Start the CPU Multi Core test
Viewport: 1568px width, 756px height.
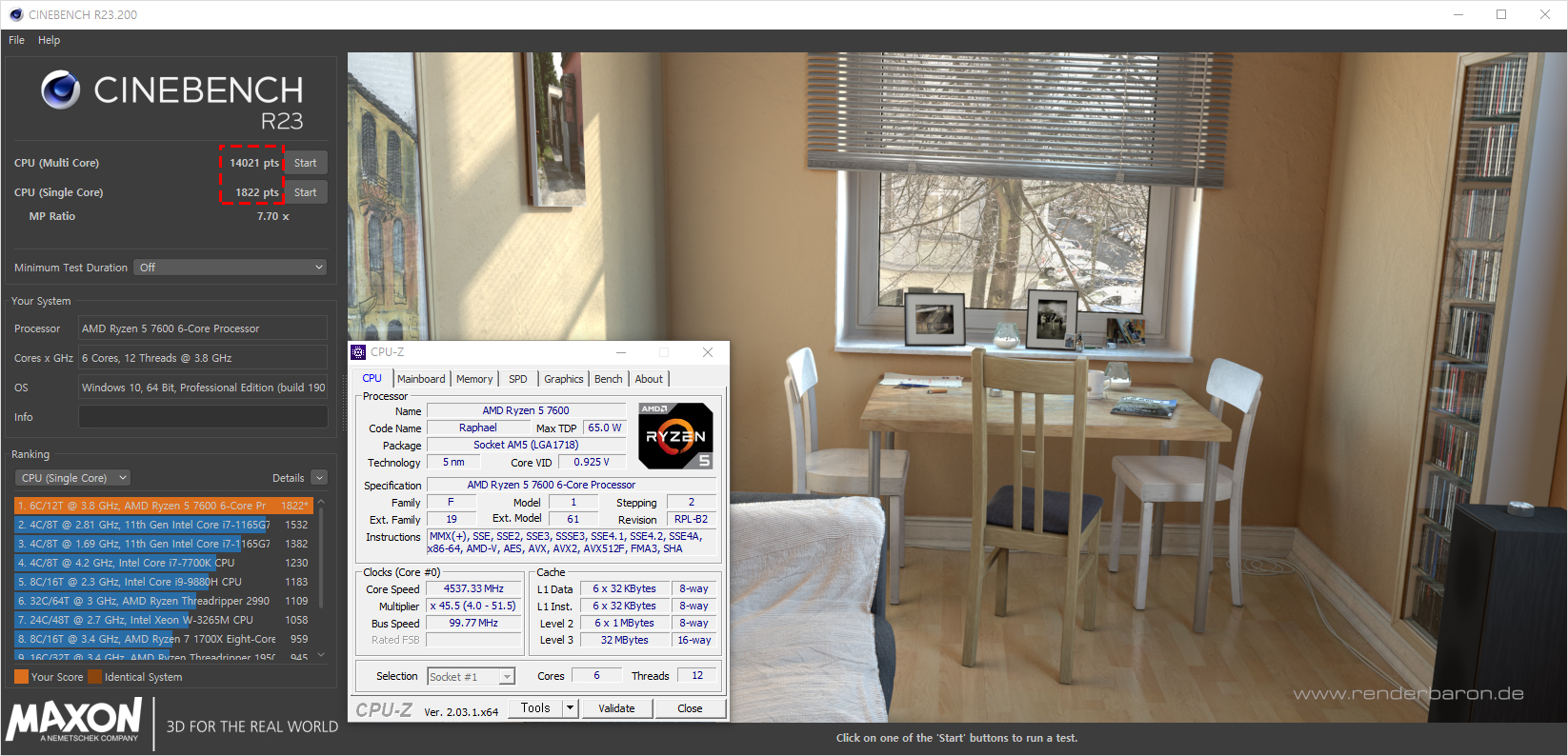tap(306, 163)
